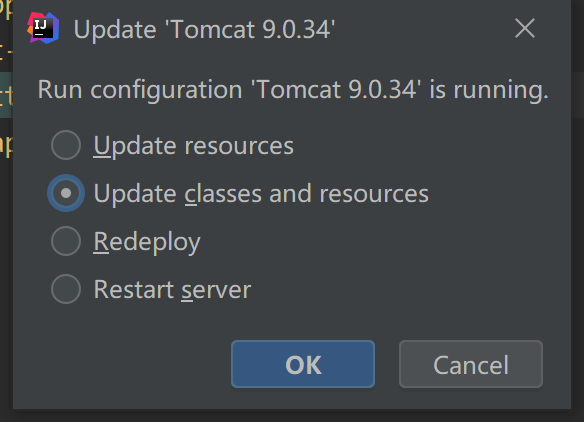Select the Redeploy radio button
Viewport: 584px width, 422px height.
coord(66,241)
